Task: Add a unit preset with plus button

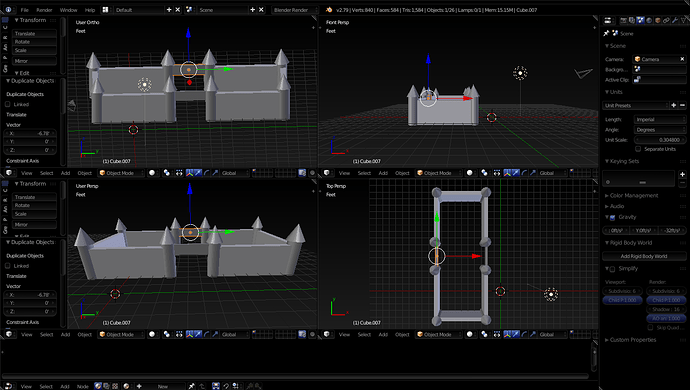Action: point(674,106)
